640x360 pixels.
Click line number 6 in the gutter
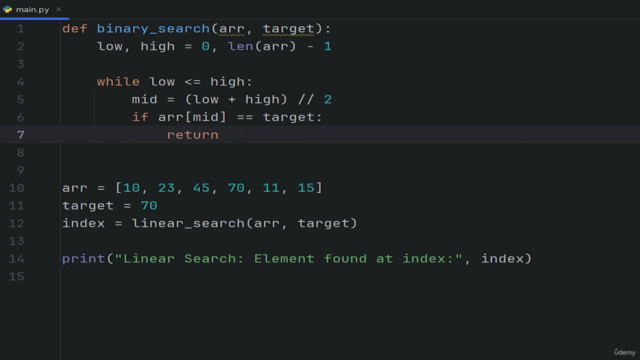coord(20,117)
